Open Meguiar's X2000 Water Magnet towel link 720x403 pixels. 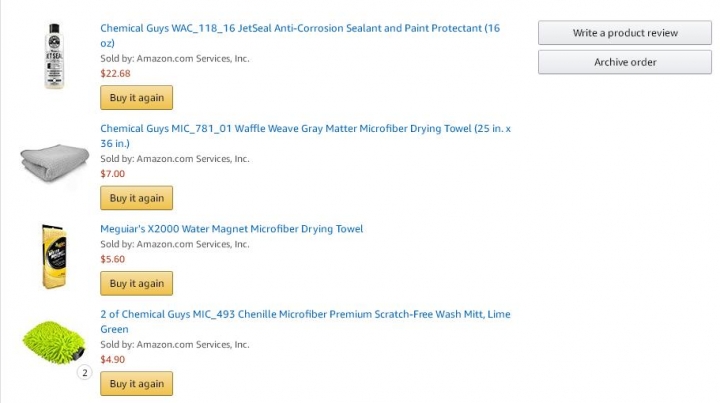pos(231,229)
